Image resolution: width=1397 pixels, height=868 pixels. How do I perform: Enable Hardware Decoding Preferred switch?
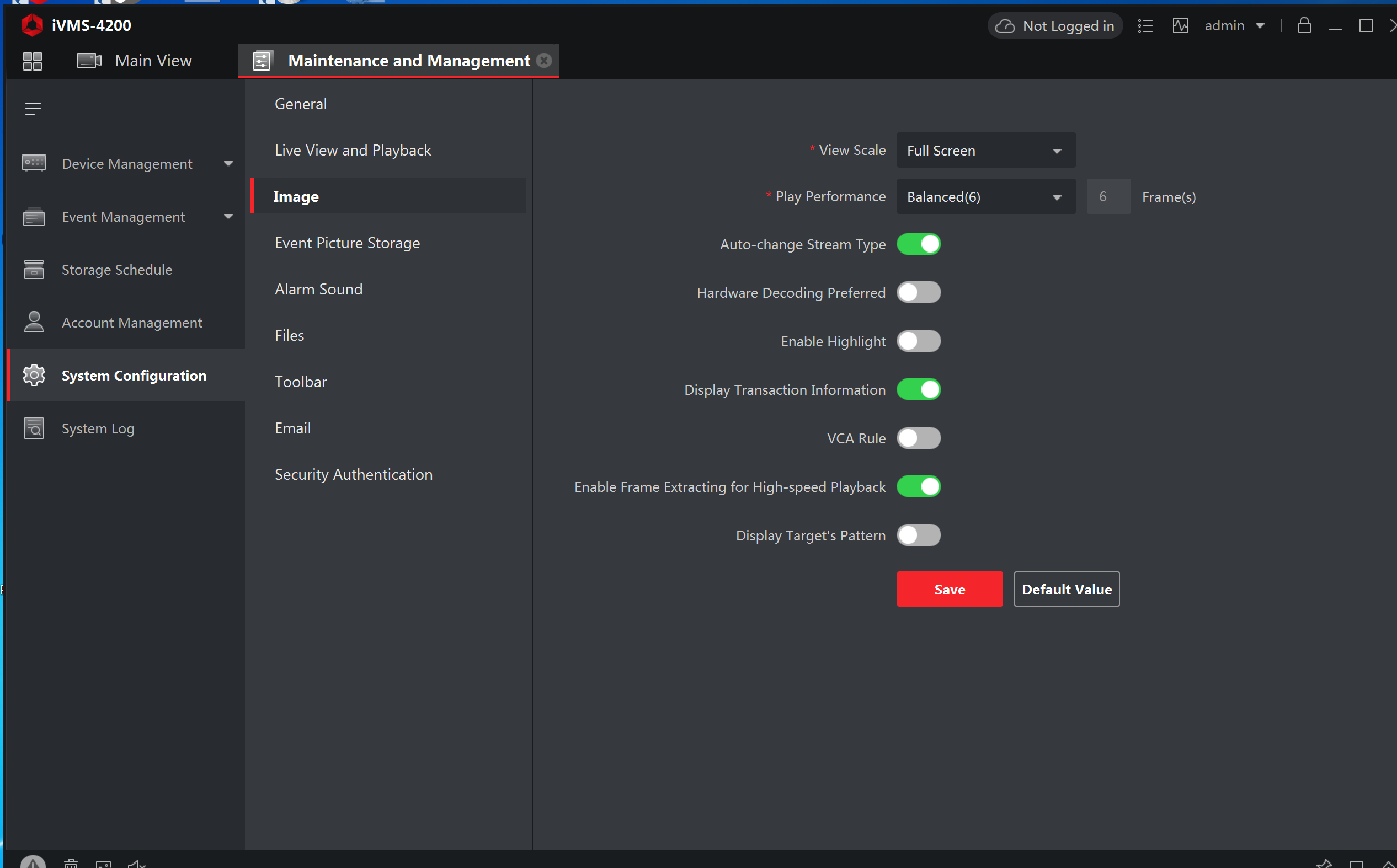tap(919, 293)
